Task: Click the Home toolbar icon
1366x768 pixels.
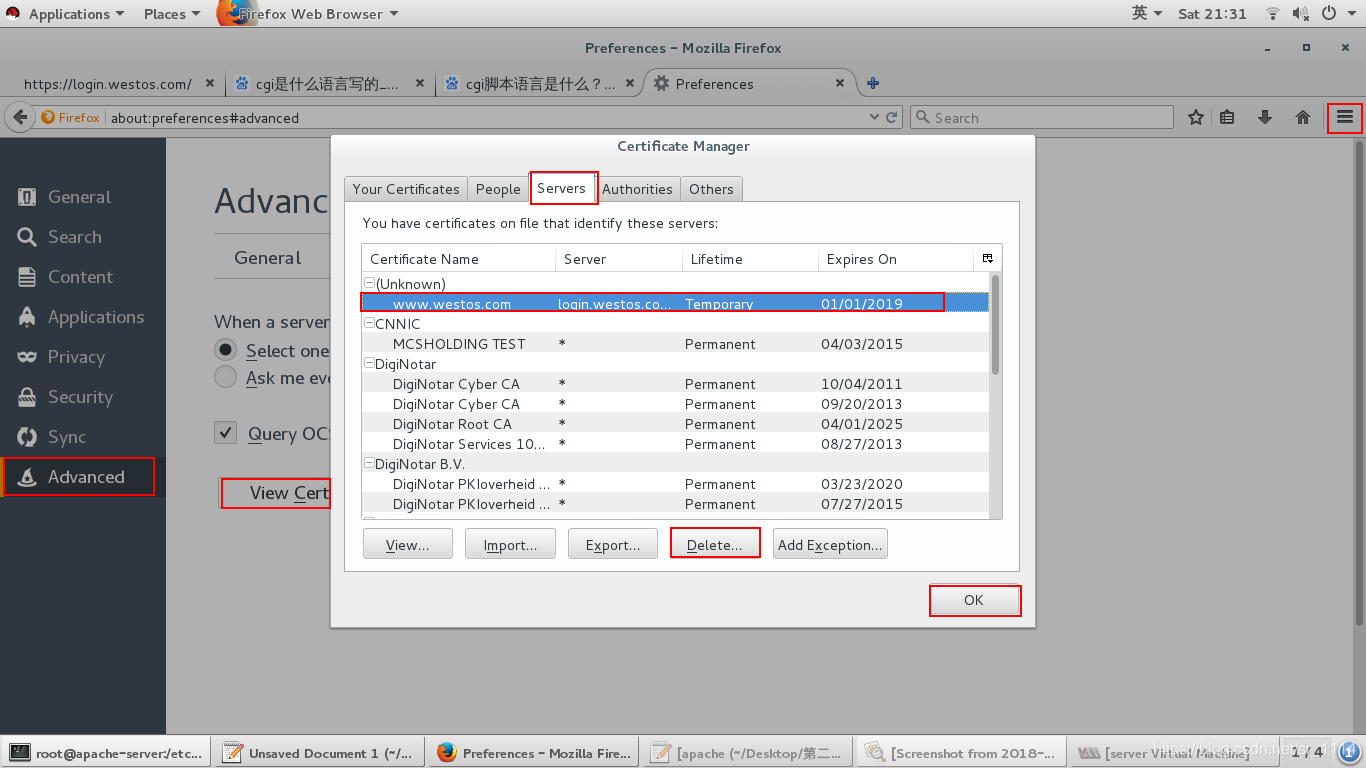Action: (1303, 117)
